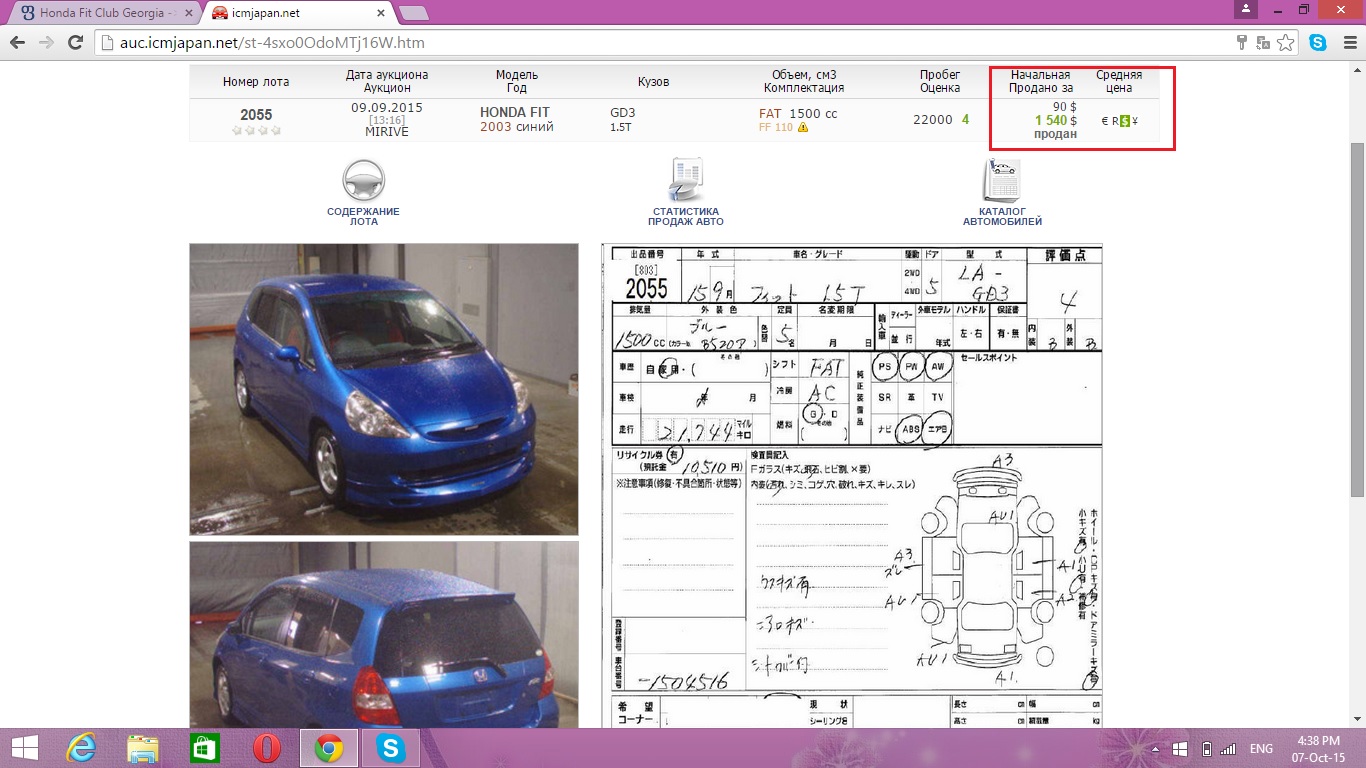Open the ENG input language selector
This screenshot has width=1366, height=768.
click(x=1261, y=749)
